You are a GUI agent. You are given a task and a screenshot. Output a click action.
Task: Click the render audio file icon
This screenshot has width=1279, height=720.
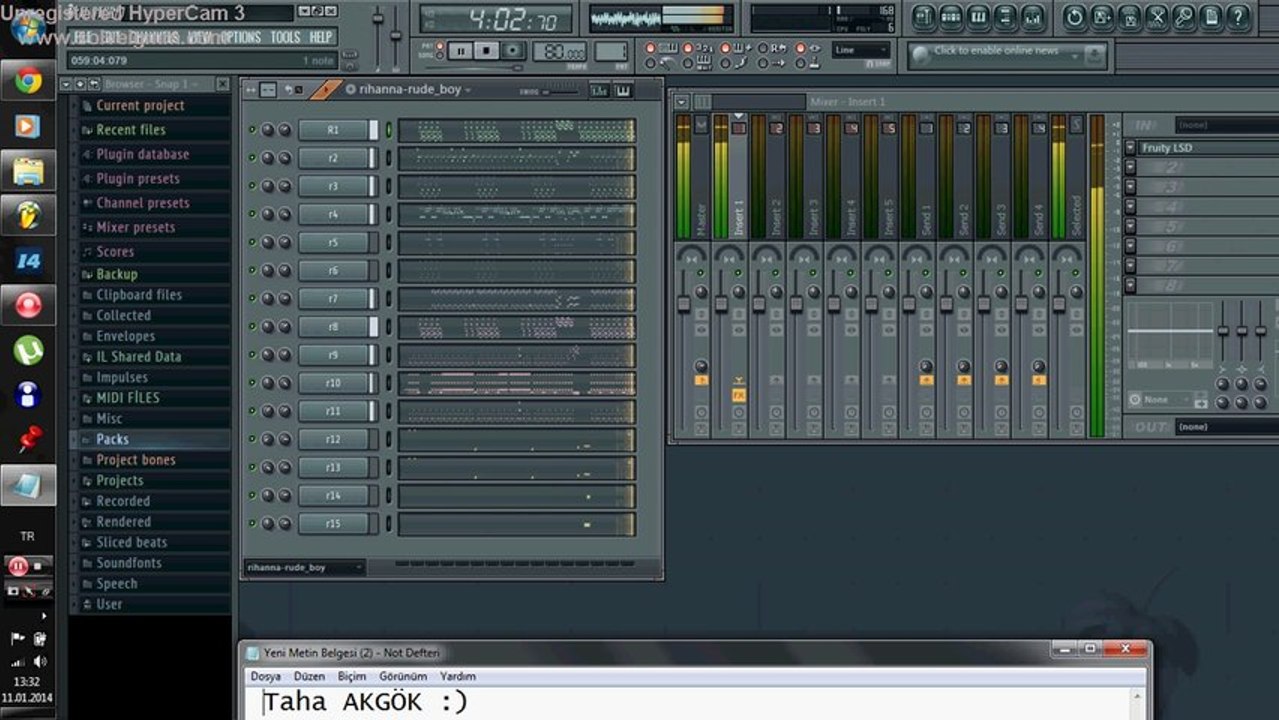[x=1128, y=17]
